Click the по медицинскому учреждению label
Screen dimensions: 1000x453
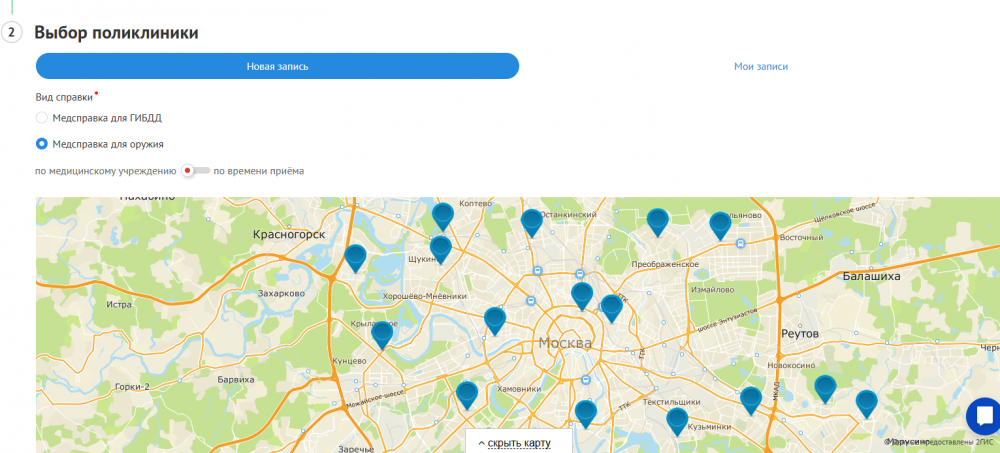[105, 171]
